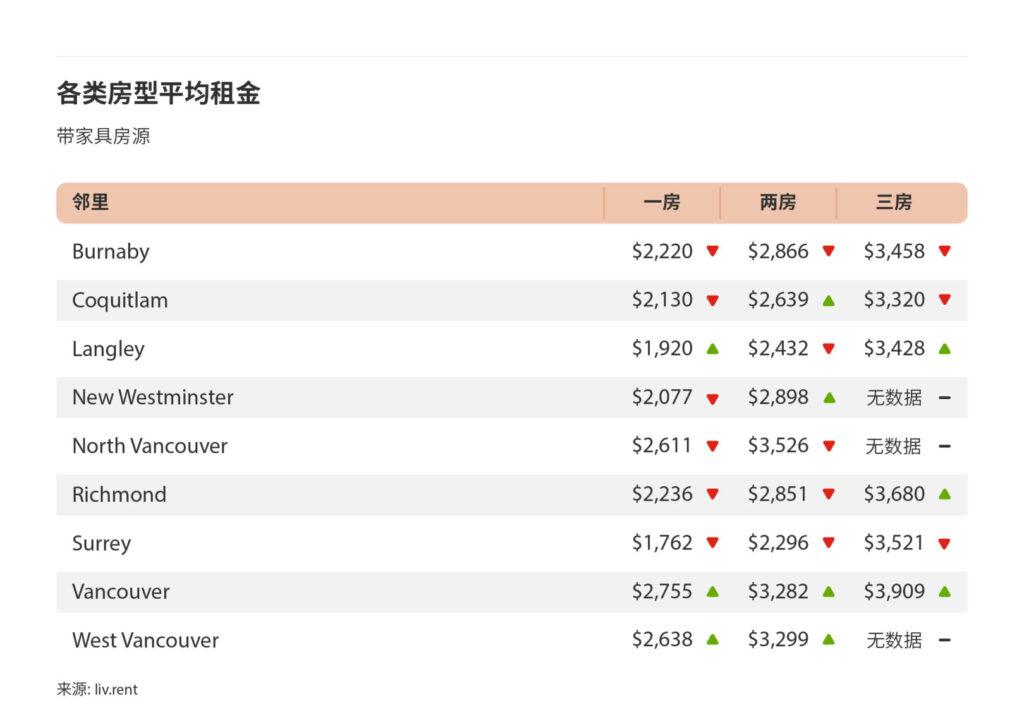Screen dimensions: 1024x722
Task: Select the green up arrow beside Vancouver's $3,909
Action: (x=944, y=591)
